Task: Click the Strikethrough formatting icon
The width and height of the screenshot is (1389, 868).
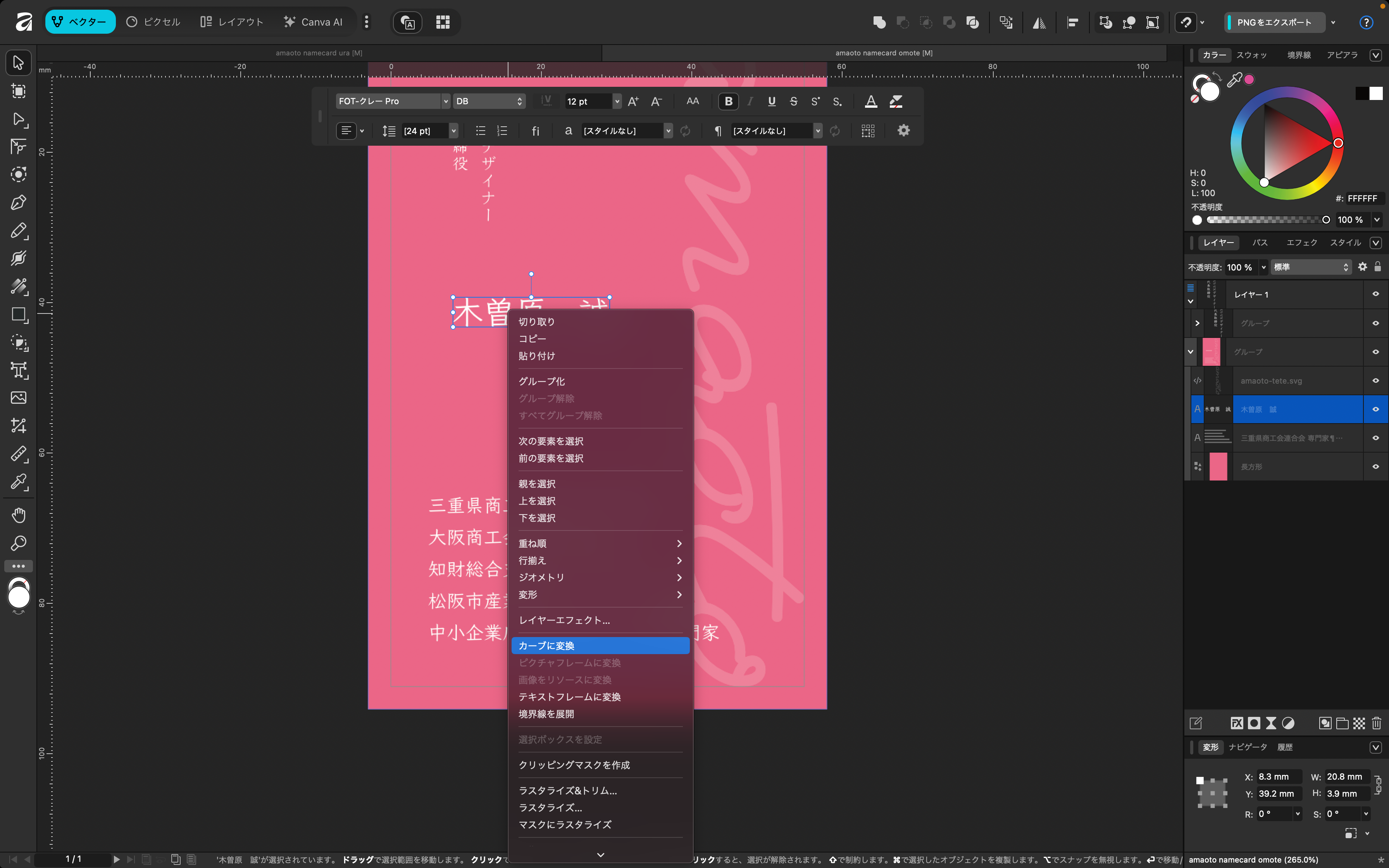Action: coord(793,102)
